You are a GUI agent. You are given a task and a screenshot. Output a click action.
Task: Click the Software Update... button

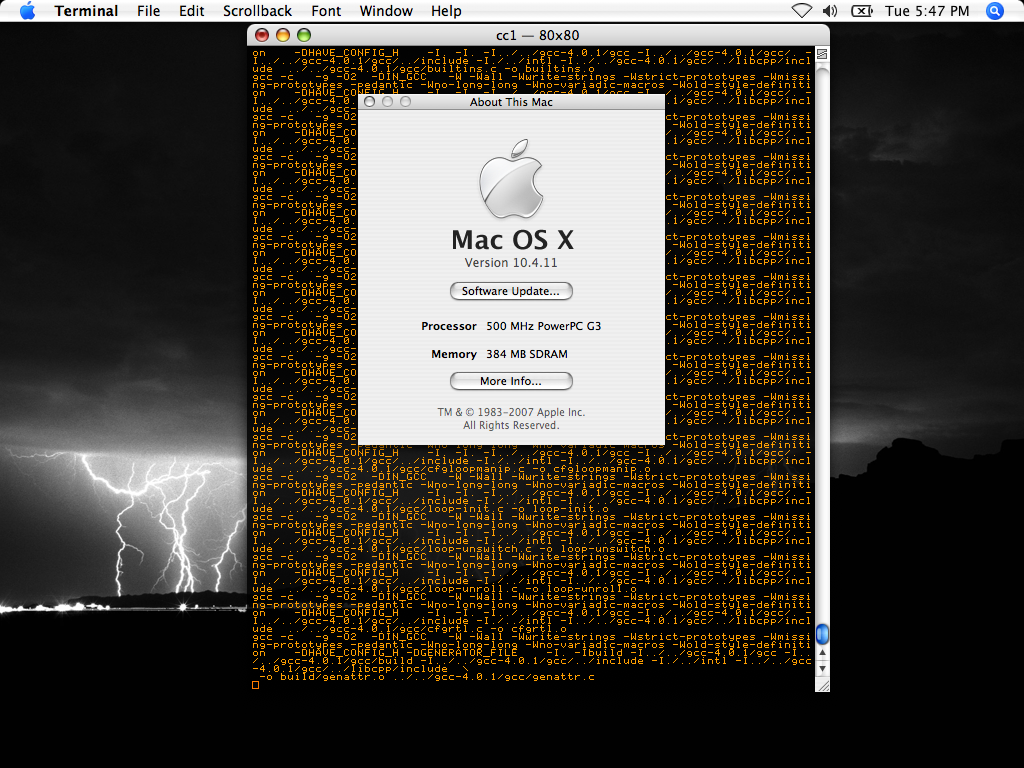pyautogui.click(x=511, y=291)
